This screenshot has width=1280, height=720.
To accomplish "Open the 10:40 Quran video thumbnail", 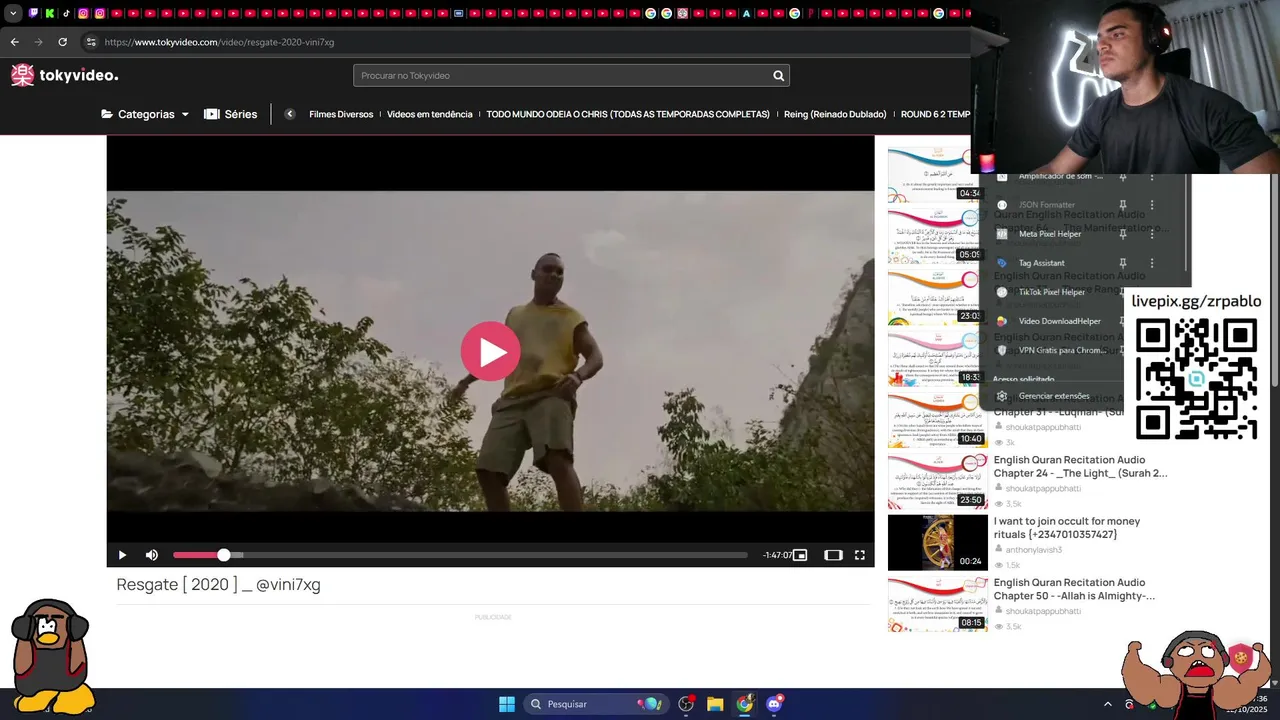I will tap(937, 418).
